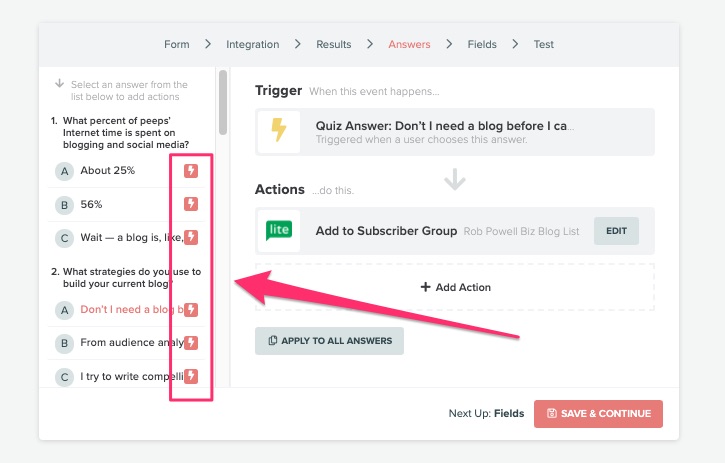Click the yellow lightning Trigger icon
This screenshot has width=725, height=463.
[278, 133]
